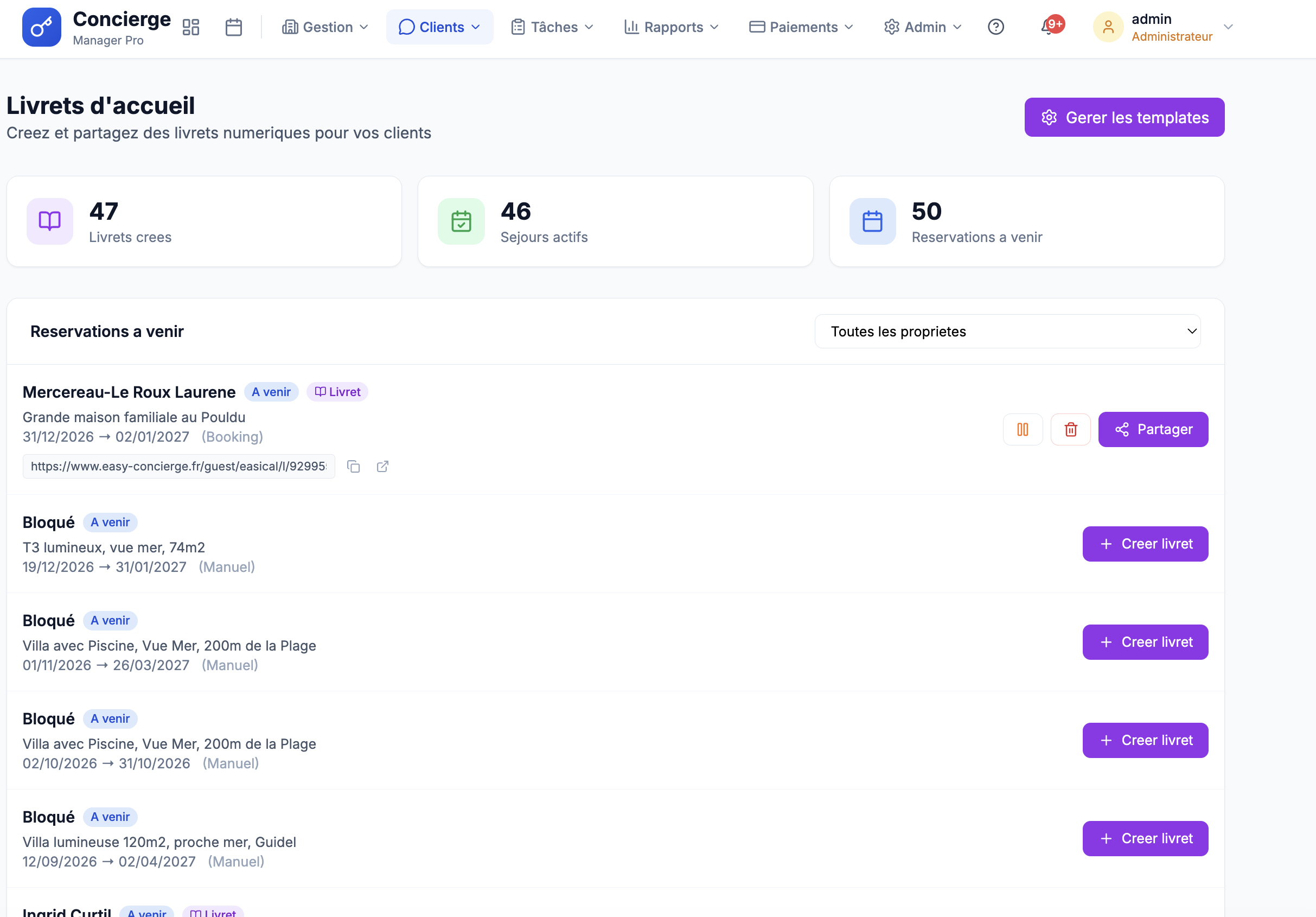Toggle 'A venir' badge on Ingrid Curtil

[146, 910]
